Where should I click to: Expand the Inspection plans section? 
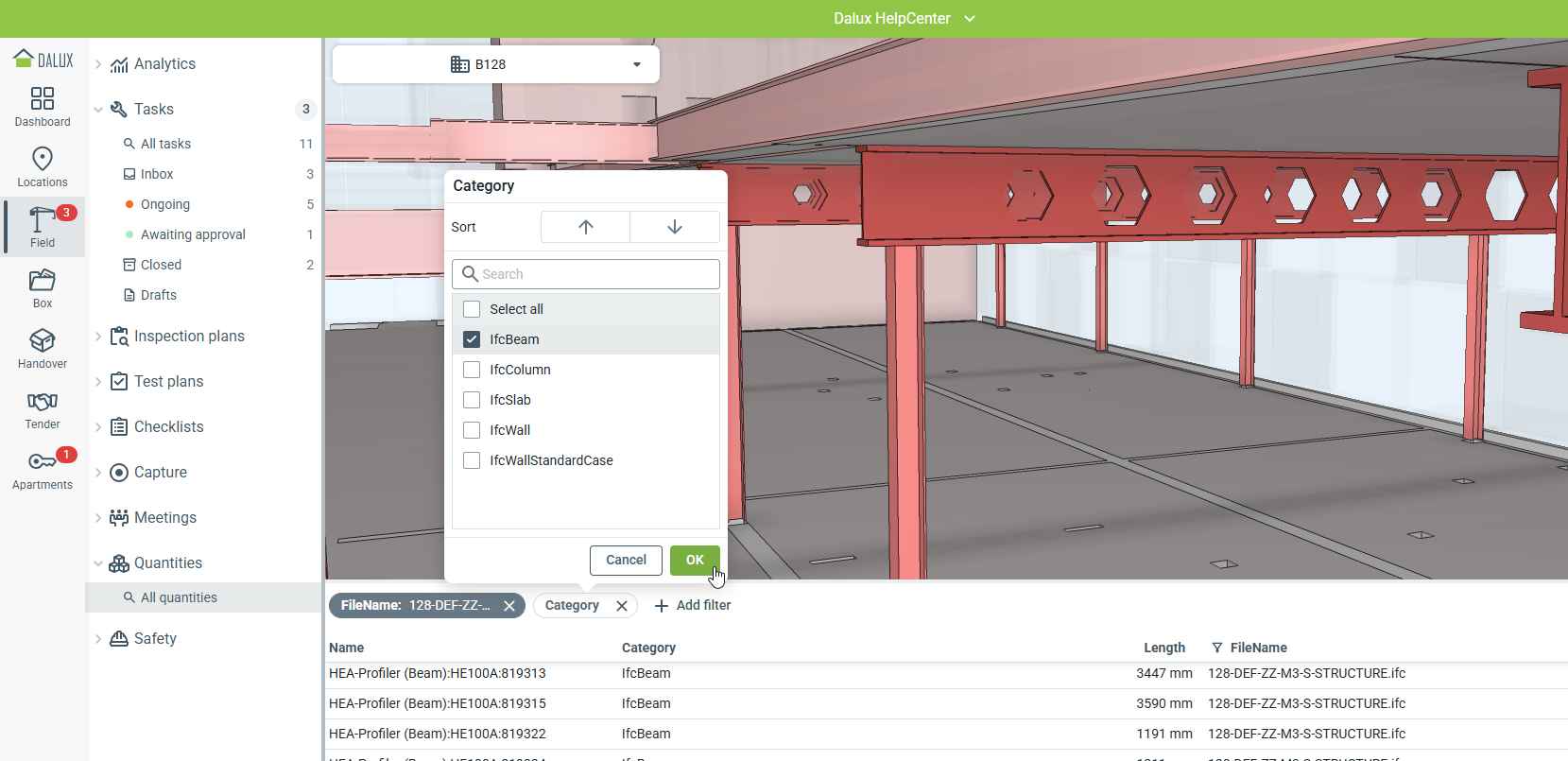pos(189,337)
